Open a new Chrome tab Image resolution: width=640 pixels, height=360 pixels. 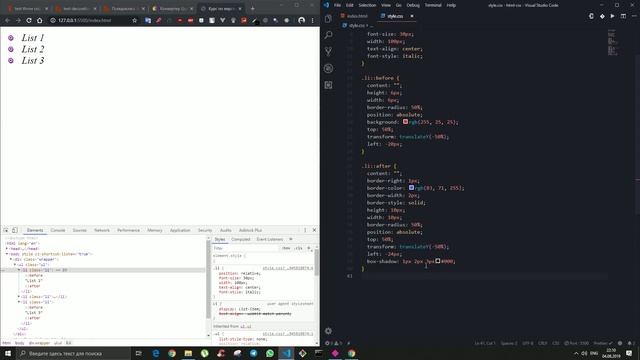[252, 8]
